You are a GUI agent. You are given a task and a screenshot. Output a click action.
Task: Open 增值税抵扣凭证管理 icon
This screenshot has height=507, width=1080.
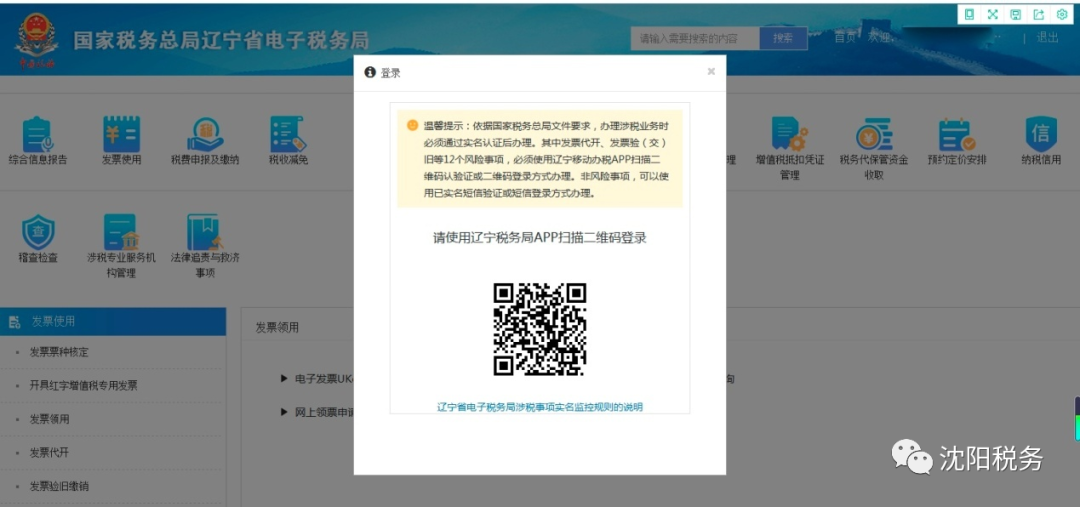pyautogui.click(x=789, y=134)
